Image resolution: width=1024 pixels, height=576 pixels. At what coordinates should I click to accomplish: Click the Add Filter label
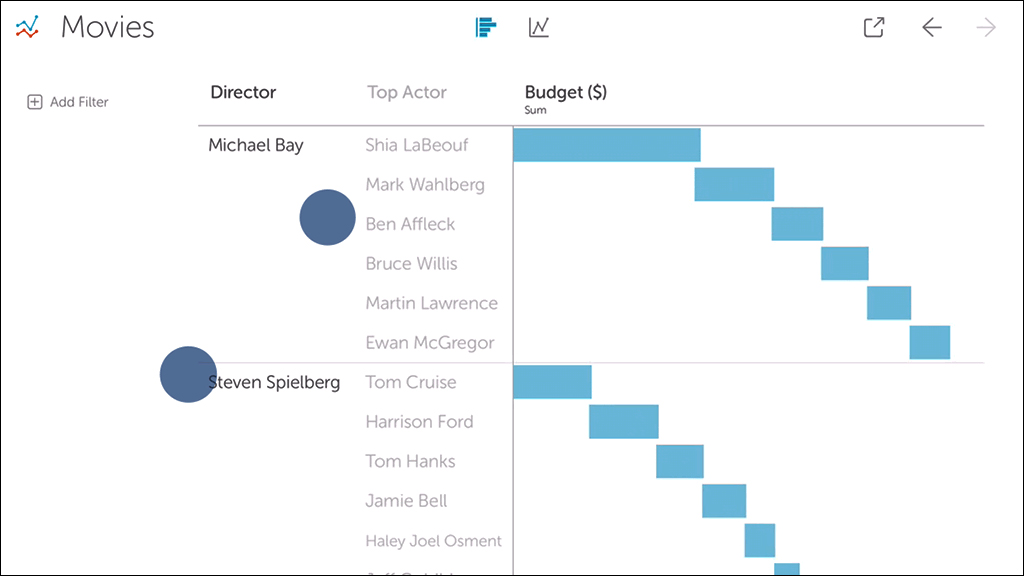tap(79, 102)
